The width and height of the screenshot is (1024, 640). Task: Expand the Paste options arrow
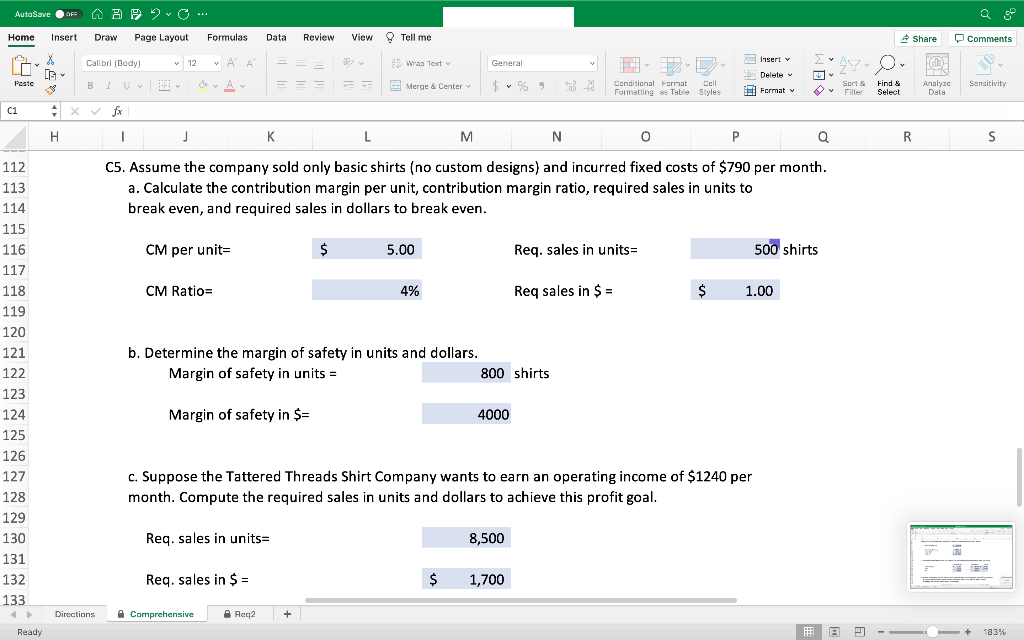[37, 65]
